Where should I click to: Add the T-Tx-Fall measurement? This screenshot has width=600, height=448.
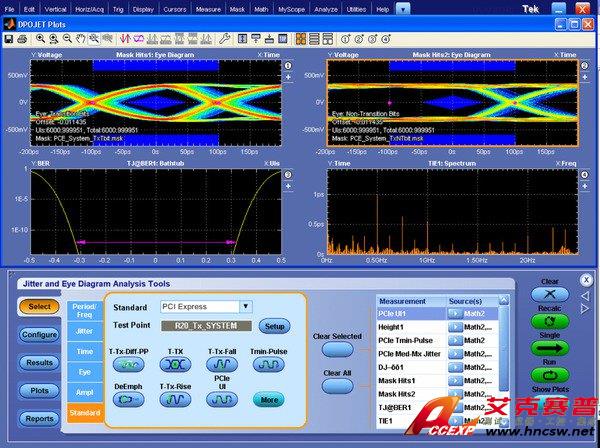(222, 365)
